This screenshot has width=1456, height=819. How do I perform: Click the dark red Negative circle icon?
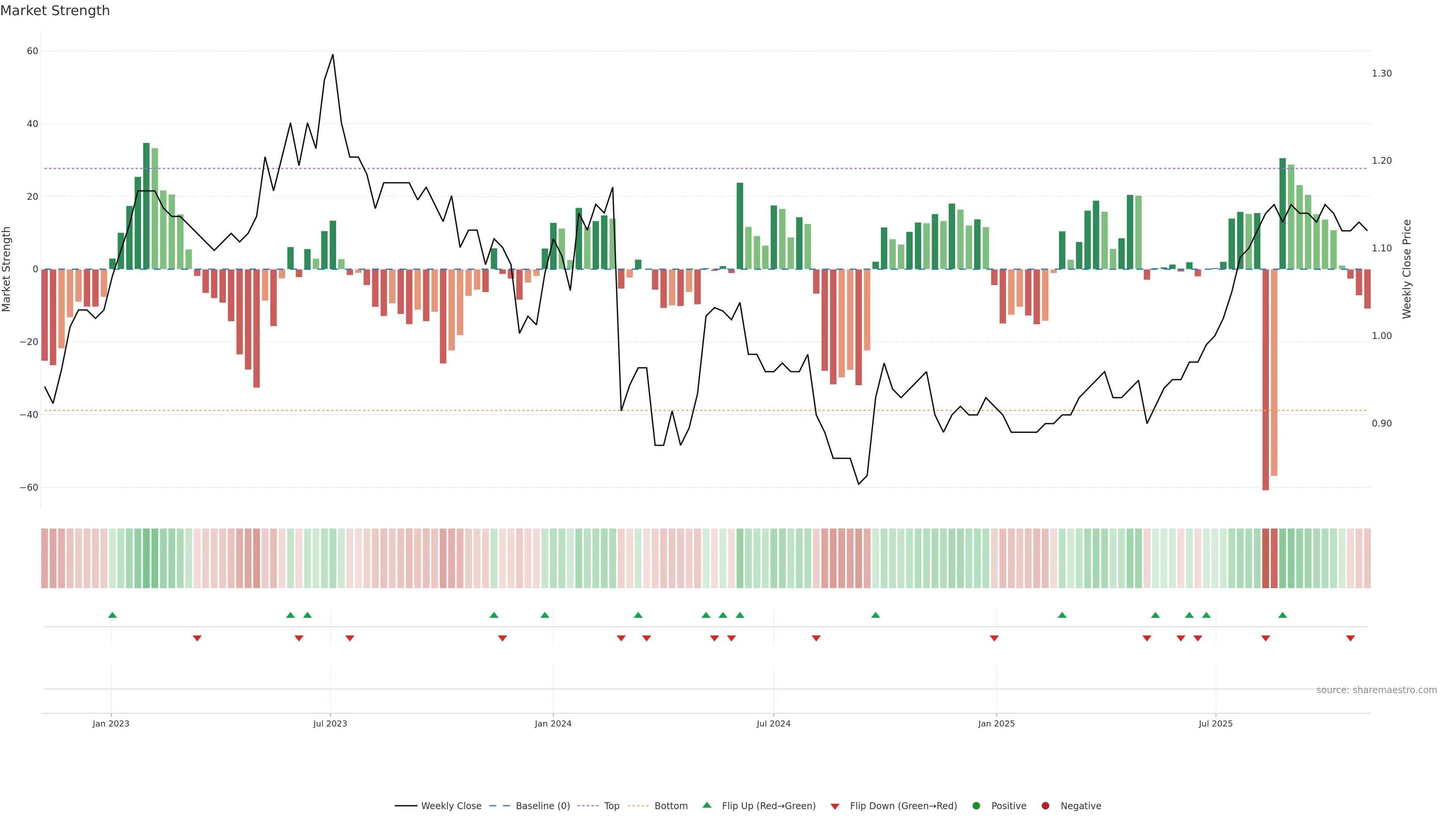pyautogui.click(x=1045, y=805)
